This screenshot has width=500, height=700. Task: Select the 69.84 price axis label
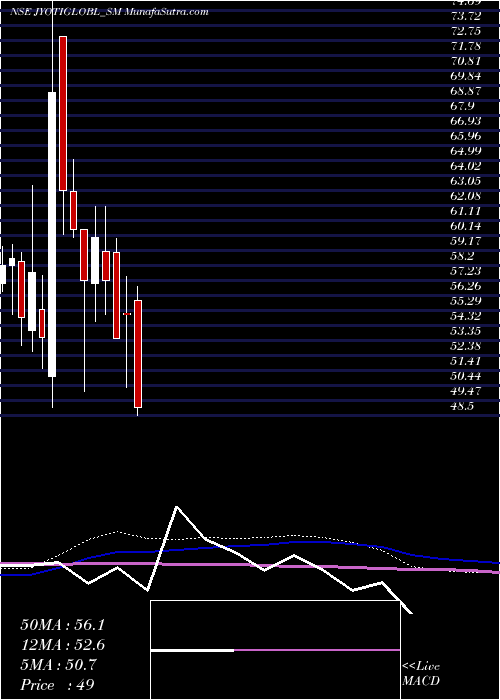coord(466,76)
